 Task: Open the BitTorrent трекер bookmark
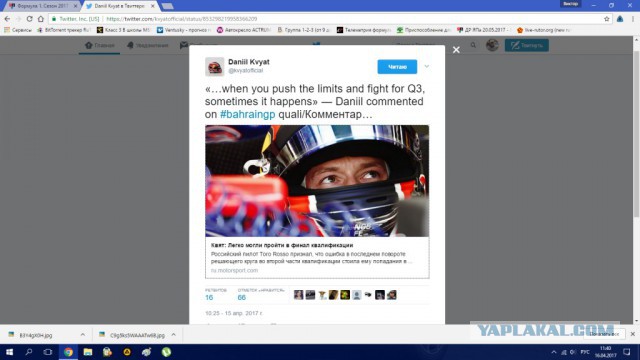(x=64, y=30)
